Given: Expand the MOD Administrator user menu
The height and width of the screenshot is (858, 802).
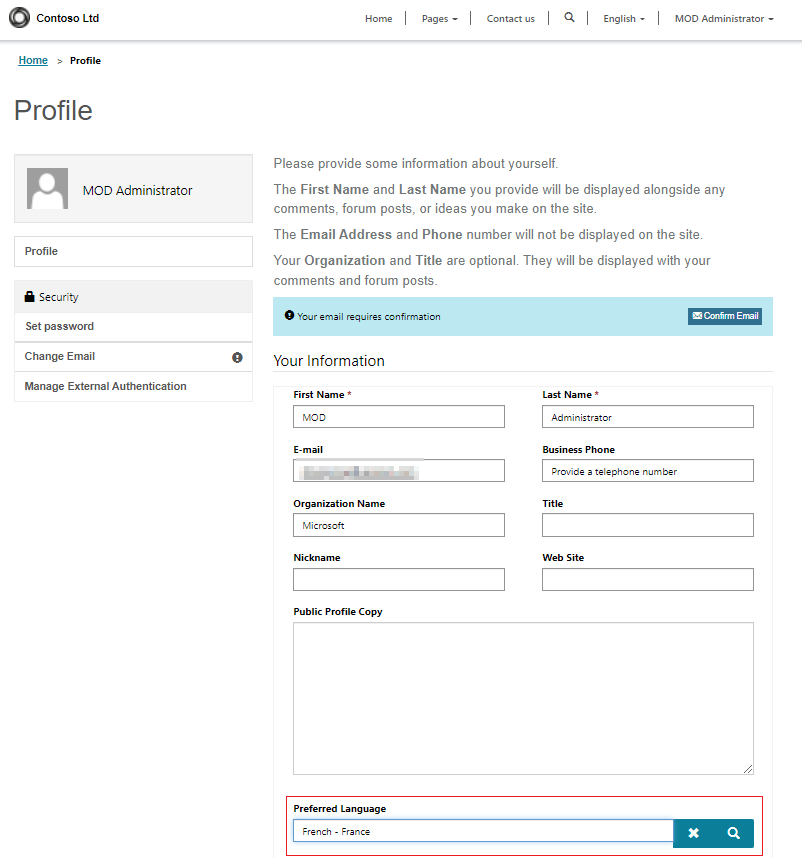Looking at the screenshot, I should pyautogui.click(x=724, y=19).
